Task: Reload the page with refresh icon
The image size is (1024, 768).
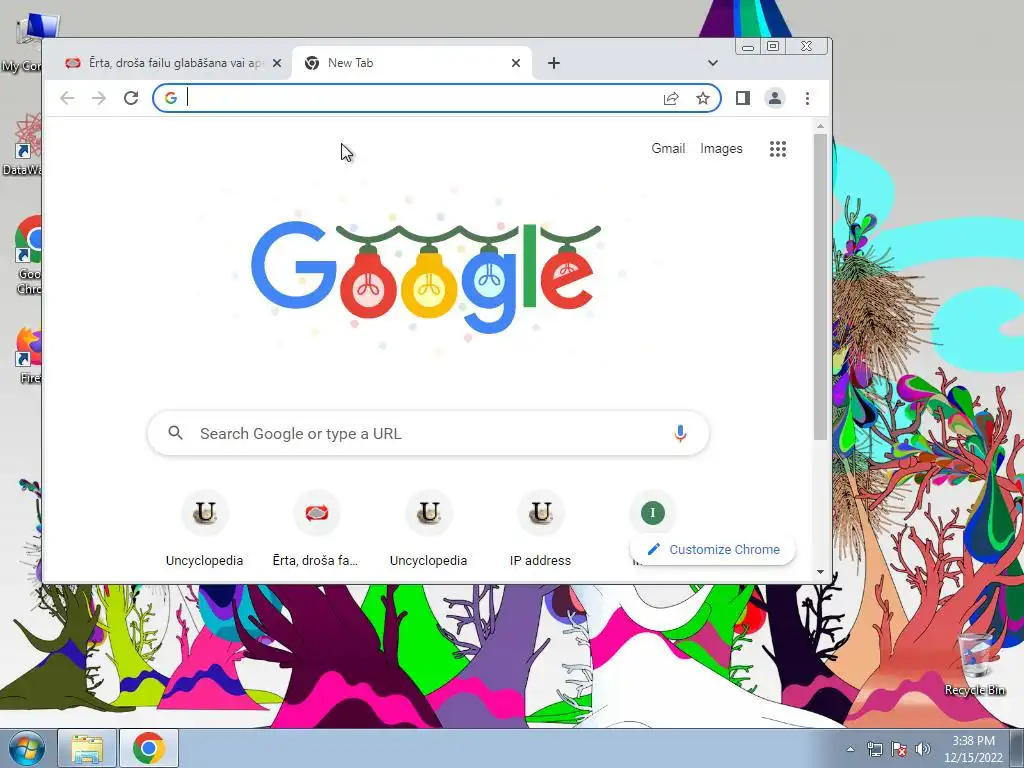Action: 131,98
